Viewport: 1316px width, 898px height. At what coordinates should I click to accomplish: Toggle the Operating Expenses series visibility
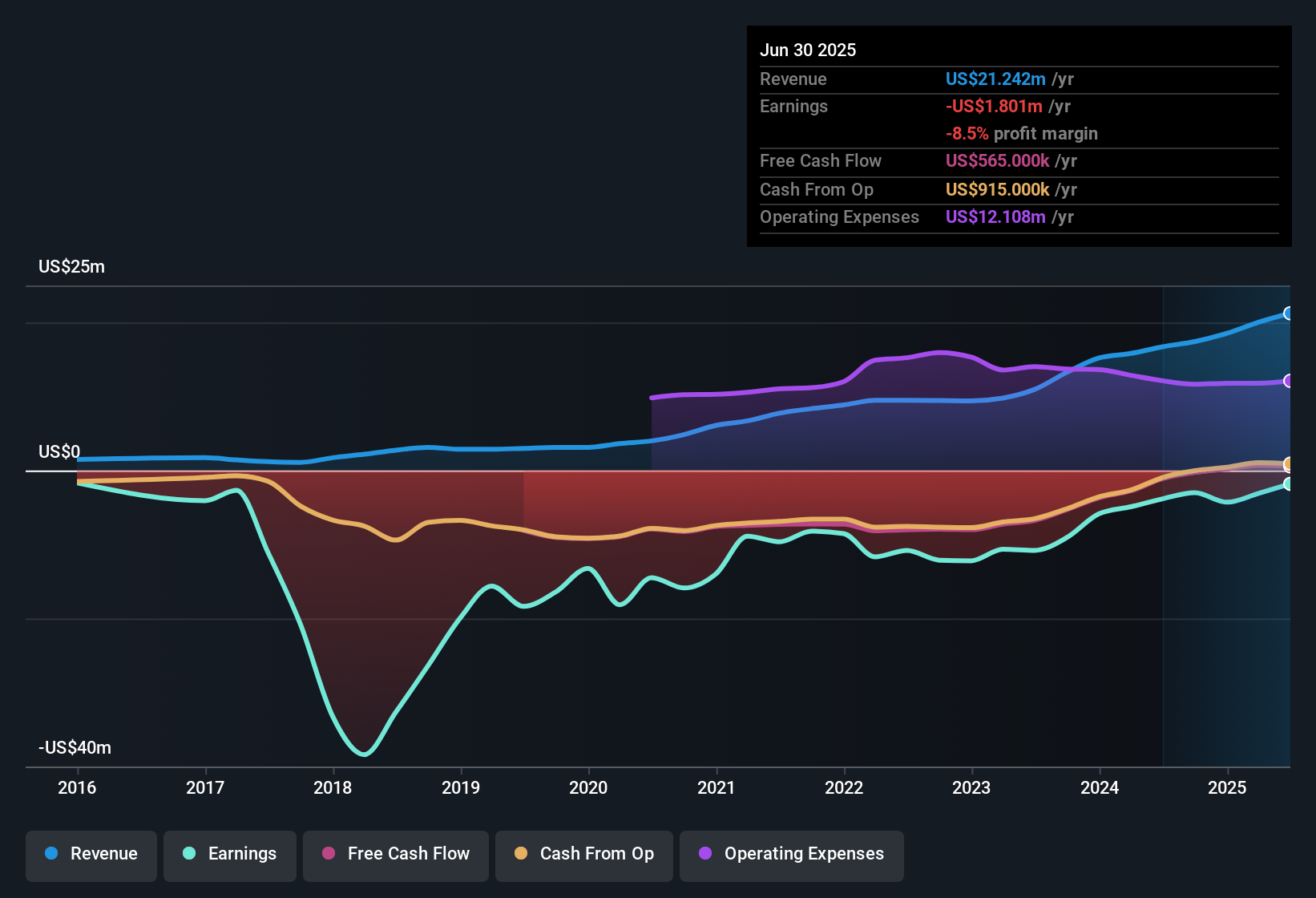point(791,854)
